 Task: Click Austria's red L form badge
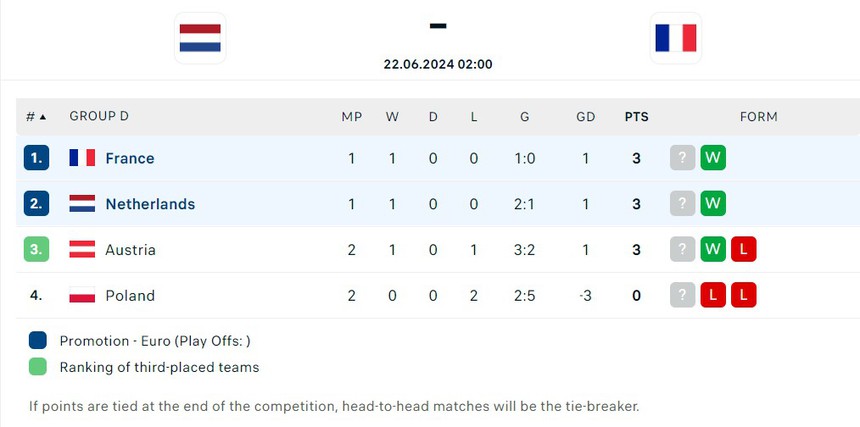[x=743, y=249]
